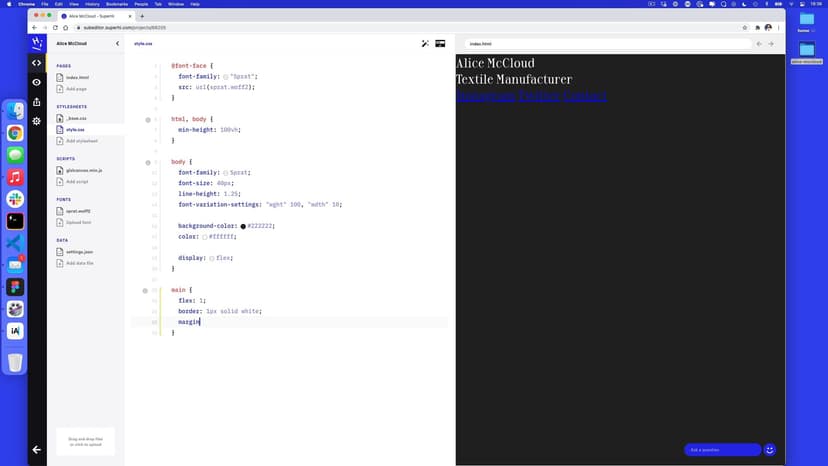The image size is (828, 466).
Task: Toggle the preview layout icon
Action: 440,44
